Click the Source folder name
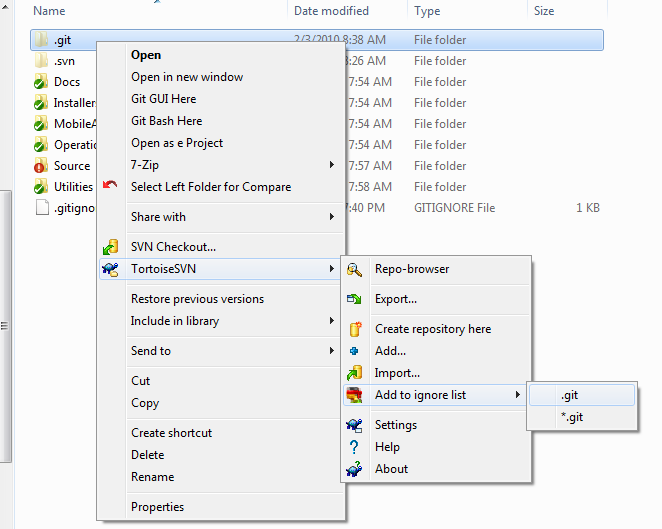This screenshot has width=662, height=529. pos(72,166)
